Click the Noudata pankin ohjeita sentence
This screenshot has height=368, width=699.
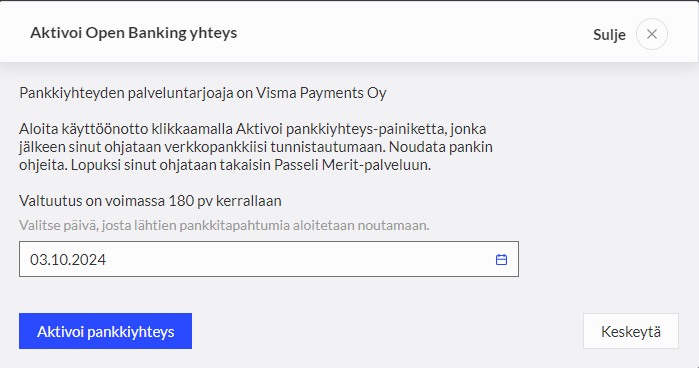[256, 156]
